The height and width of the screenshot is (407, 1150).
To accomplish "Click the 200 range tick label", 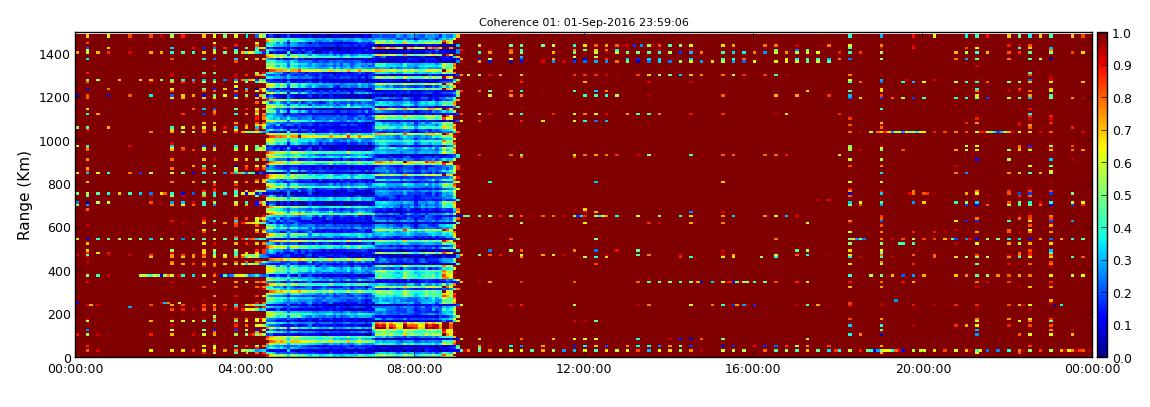I will point(60,314).
